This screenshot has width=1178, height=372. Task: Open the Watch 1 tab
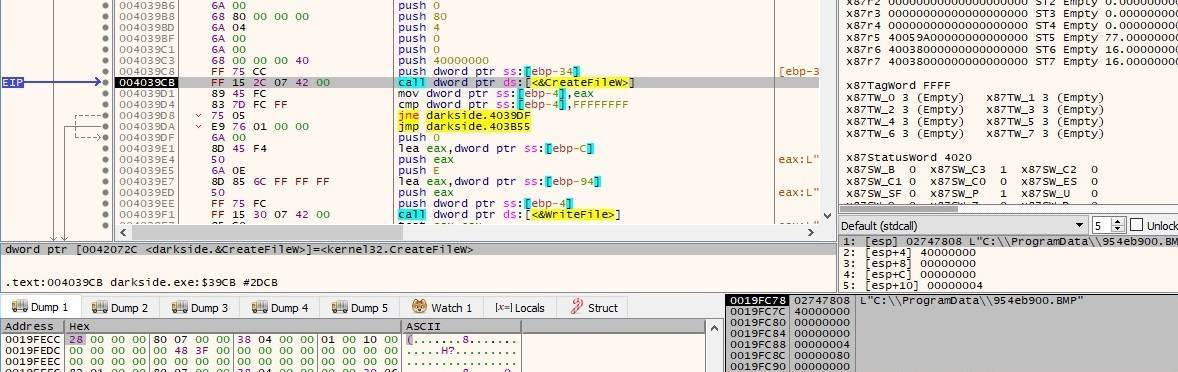coord(442,307)
